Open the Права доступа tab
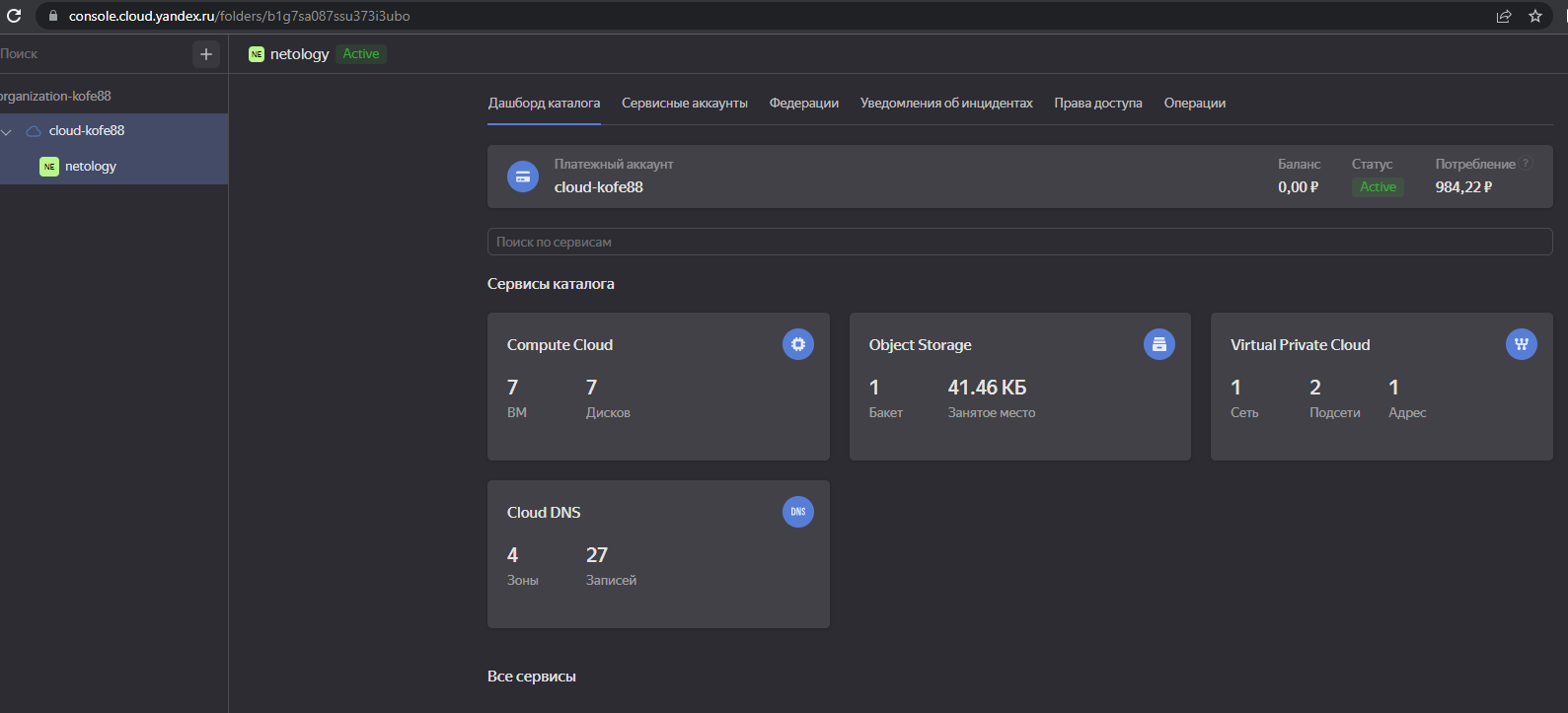 (x=1098, y=103)
